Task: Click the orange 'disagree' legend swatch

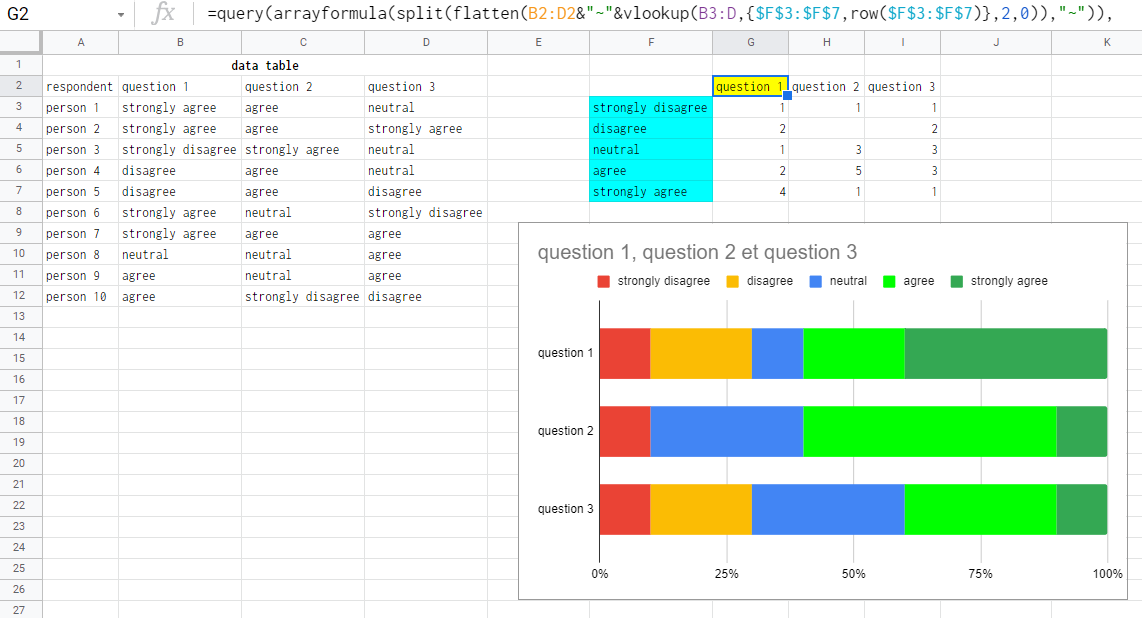Action: pos(733,282)
